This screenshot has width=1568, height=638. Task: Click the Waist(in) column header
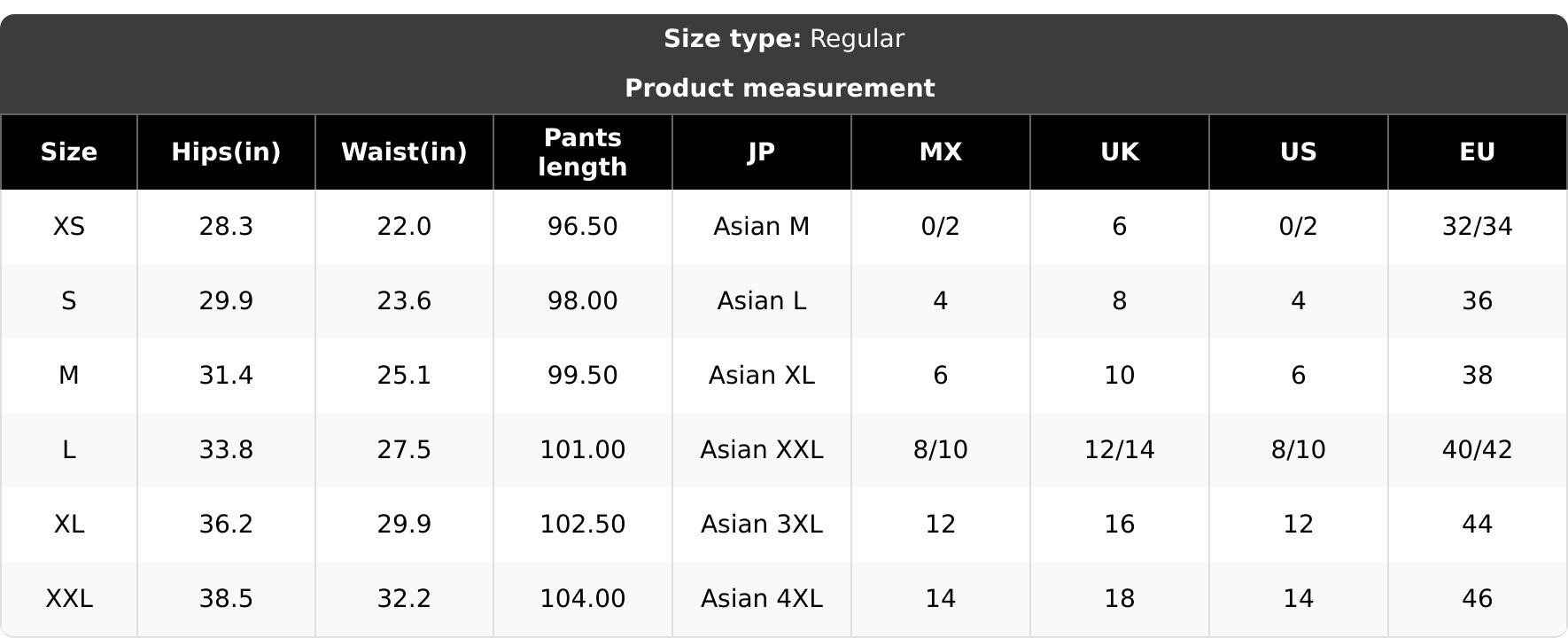[x=404, y=152]
